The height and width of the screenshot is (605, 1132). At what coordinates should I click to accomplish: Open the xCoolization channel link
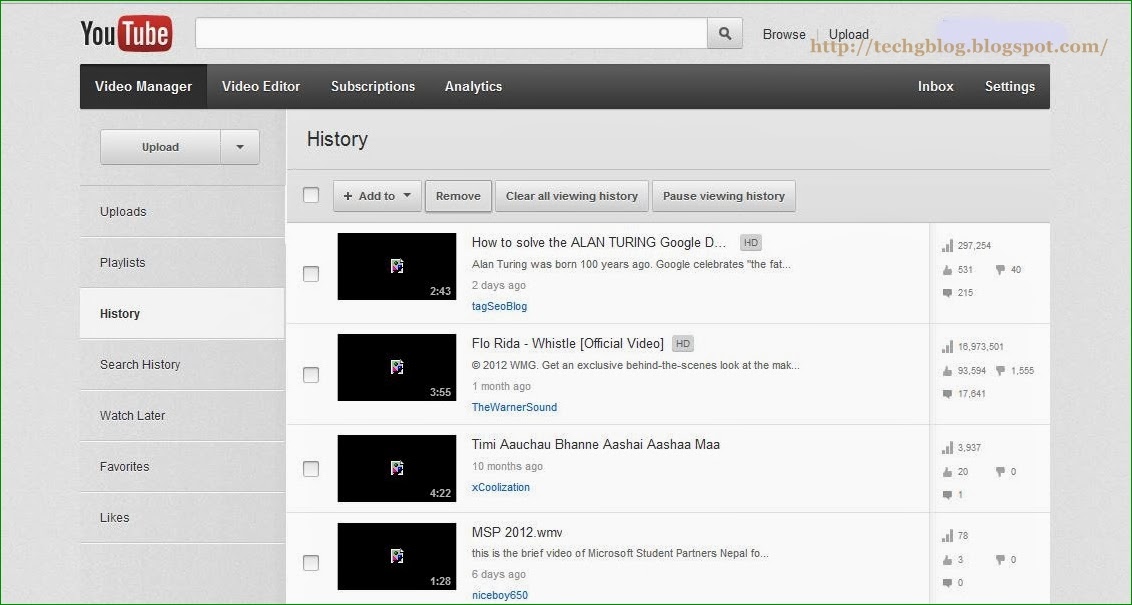point(501,487)
